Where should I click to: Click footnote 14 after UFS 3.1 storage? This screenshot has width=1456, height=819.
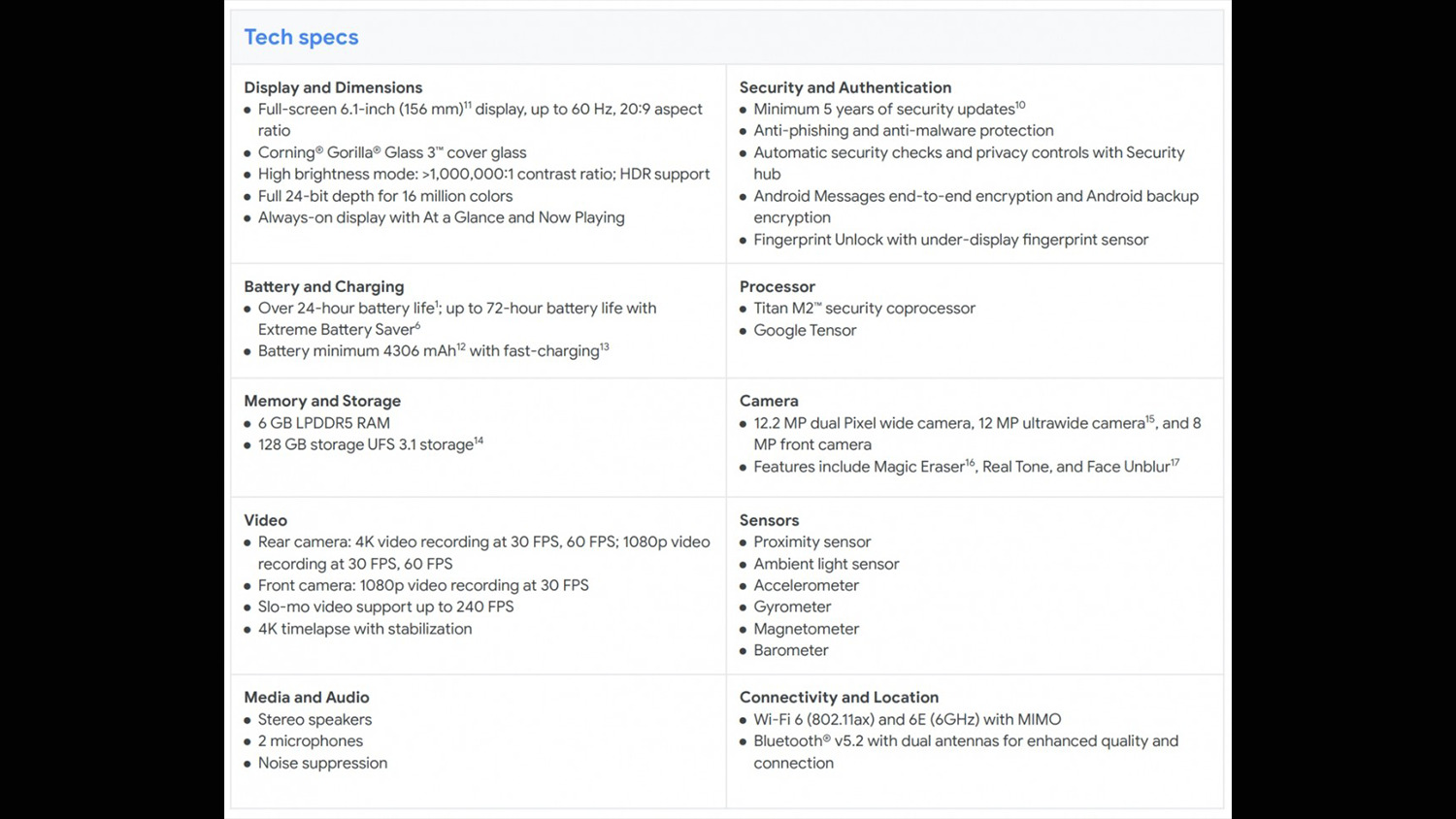479,441
